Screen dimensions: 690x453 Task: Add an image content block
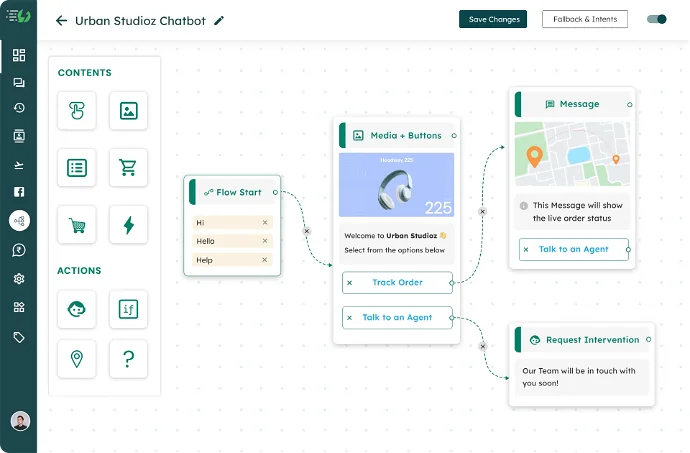[x=128, y=111]
